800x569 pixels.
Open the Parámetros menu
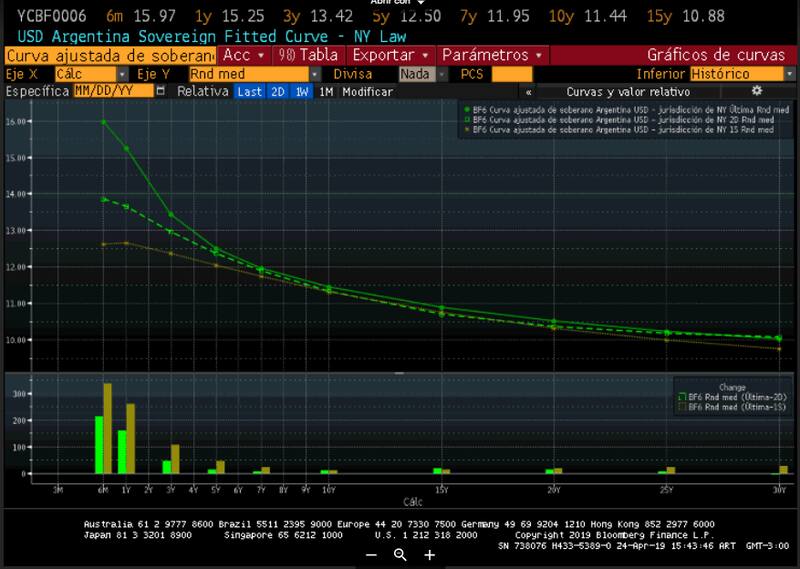pyautogui.click(x=493, y=55)
